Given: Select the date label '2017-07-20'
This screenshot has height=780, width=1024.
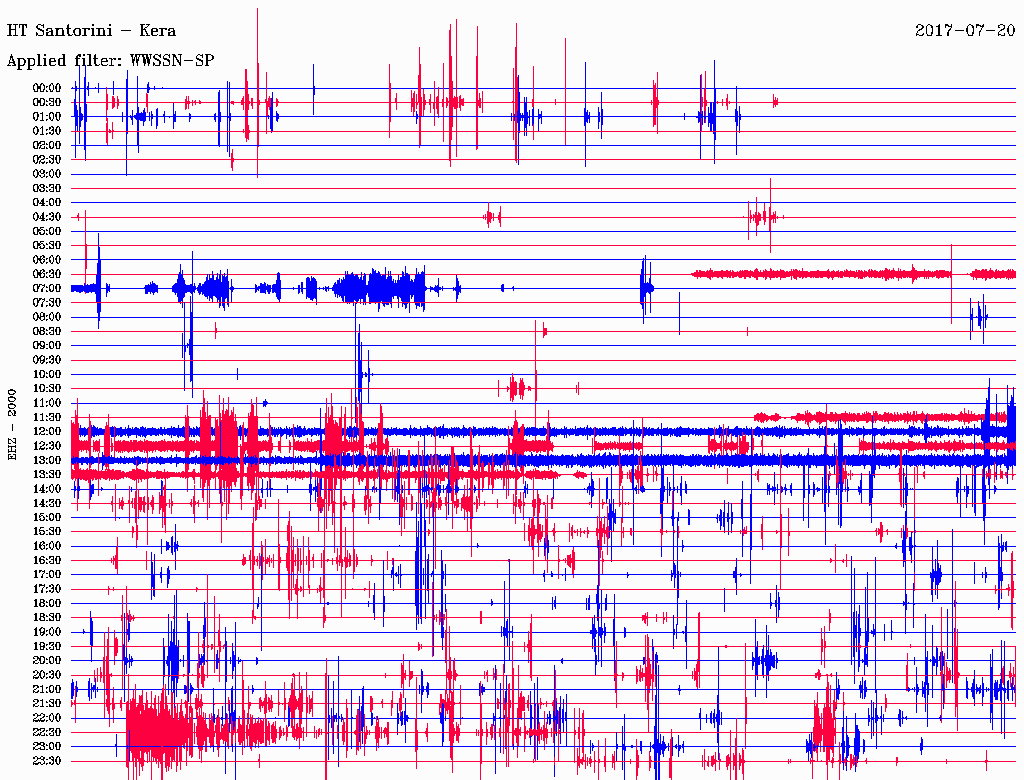Looking at the screenshot, I should pos(965,31).
